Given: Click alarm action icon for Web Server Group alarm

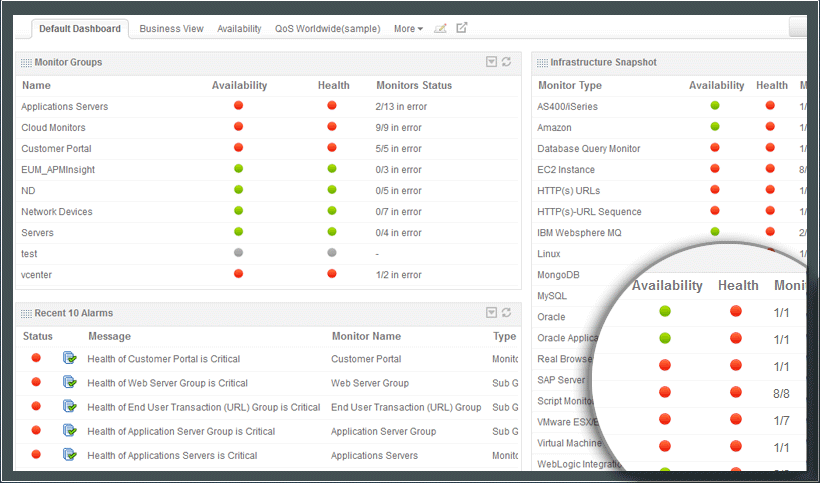Looking at the screenshot, I should [70, 382].
